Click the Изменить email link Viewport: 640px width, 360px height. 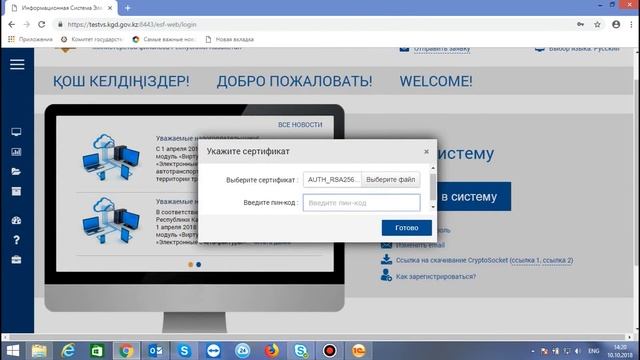[x=420, y=245]
